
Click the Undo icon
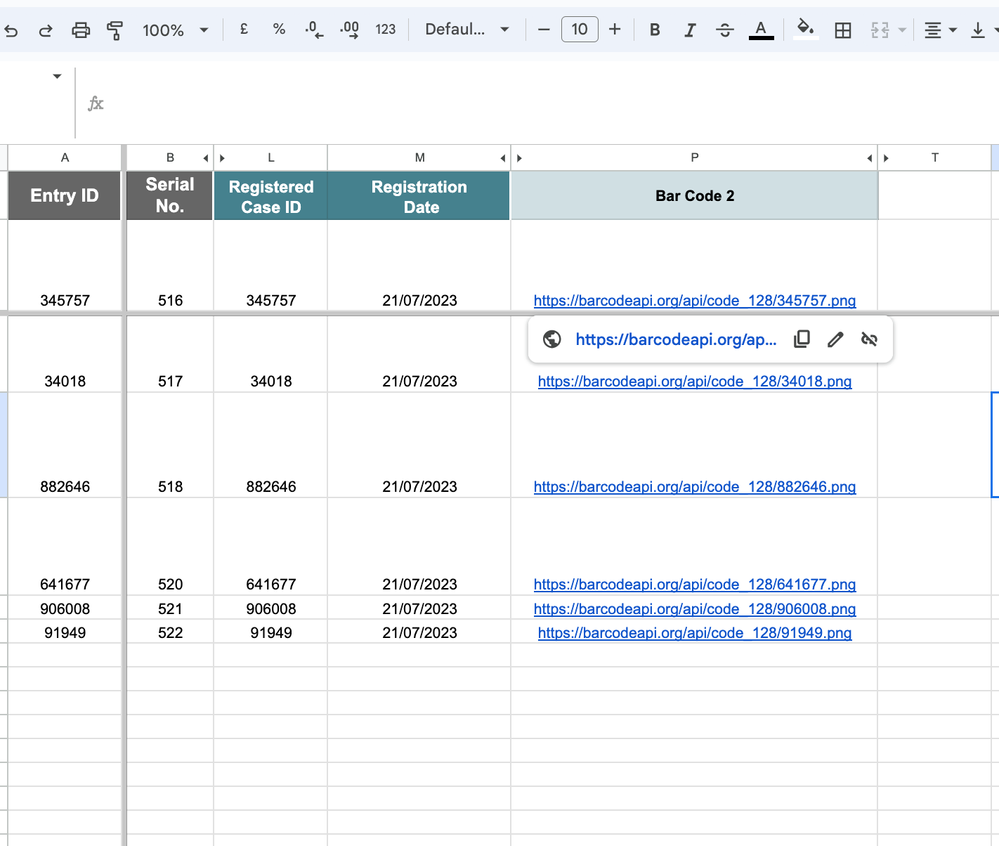click(x=11, y=30)
